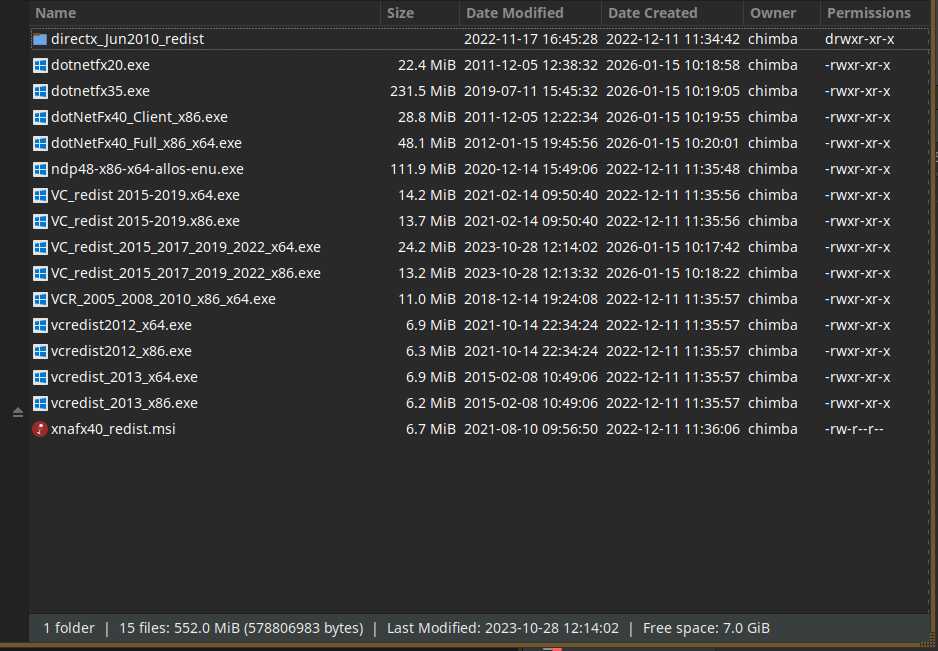Click the dotNetFx40_Full_x86_x64.exe file icon
938x651 pixels.
[x=40, y=144]
